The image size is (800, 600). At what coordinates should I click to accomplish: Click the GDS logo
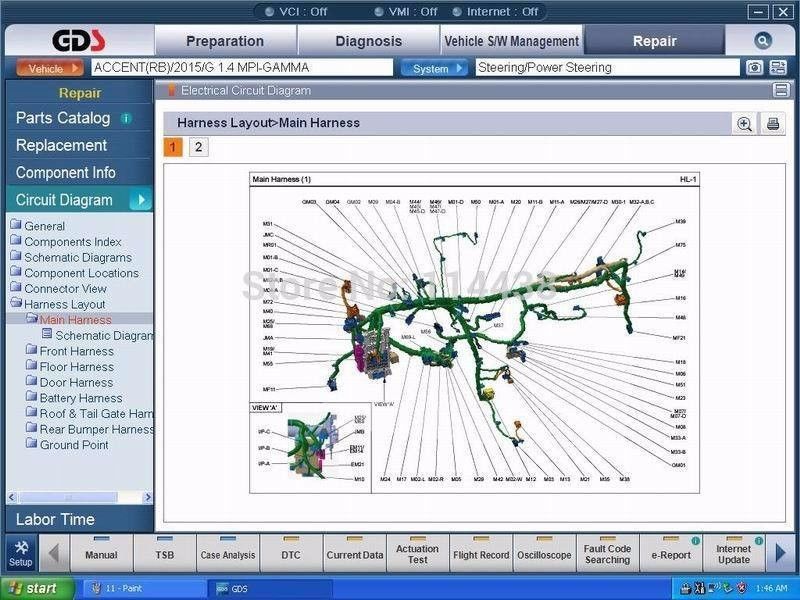point(79,41)
